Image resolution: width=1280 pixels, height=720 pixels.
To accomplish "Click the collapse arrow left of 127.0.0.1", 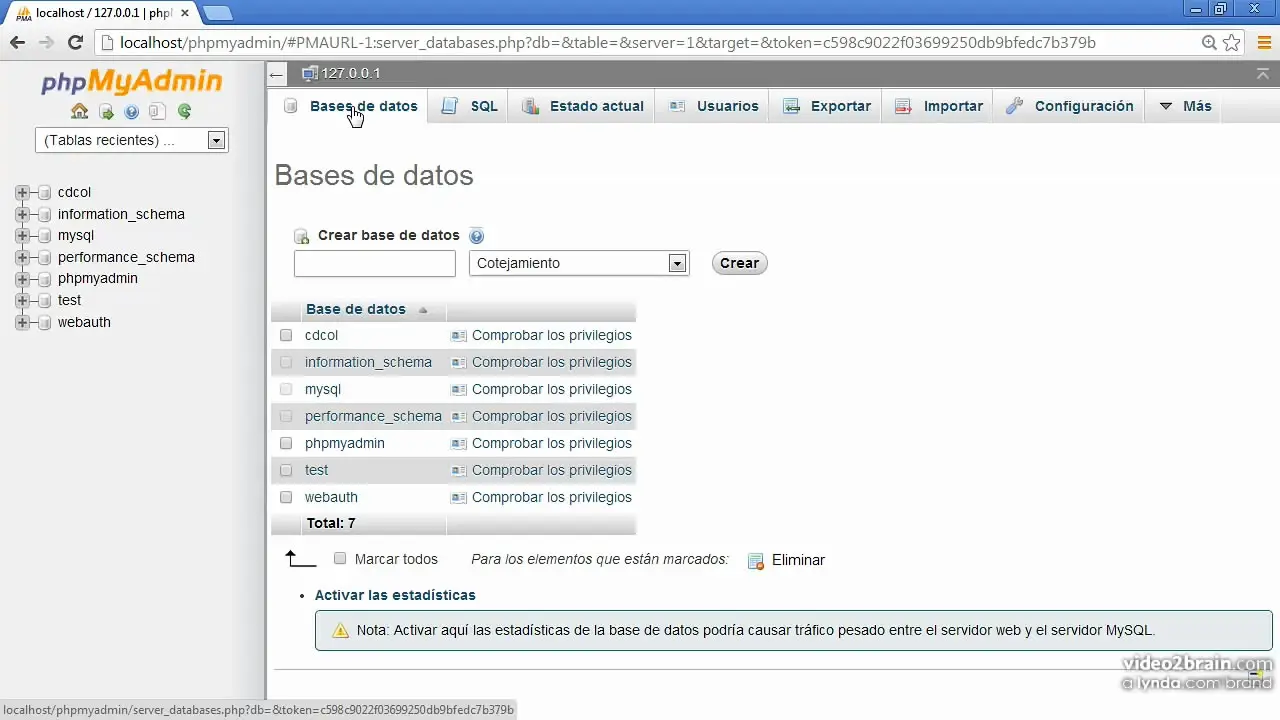I will [277, 74].
